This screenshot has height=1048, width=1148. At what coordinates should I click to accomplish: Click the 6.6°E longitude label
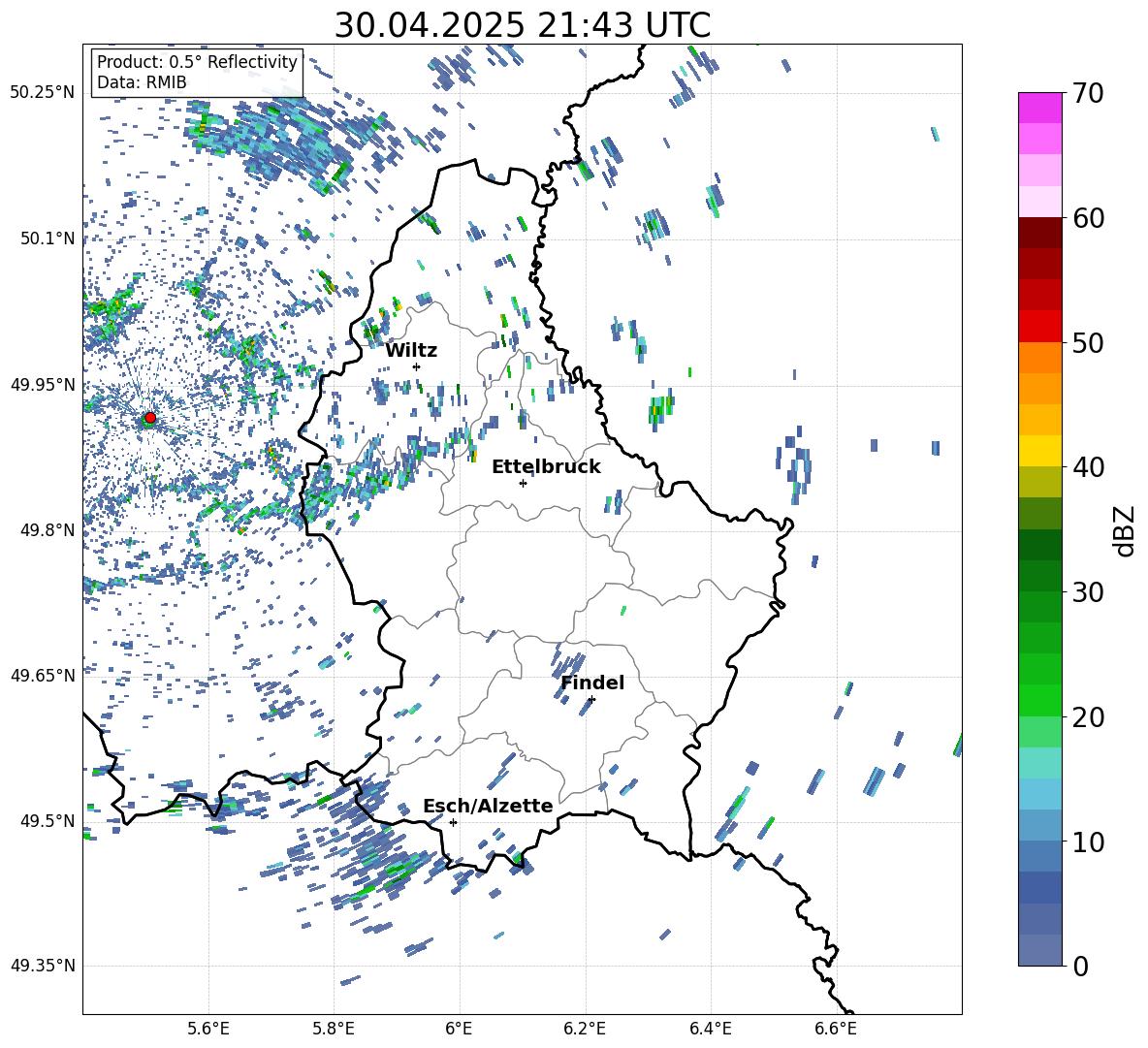836,1029
